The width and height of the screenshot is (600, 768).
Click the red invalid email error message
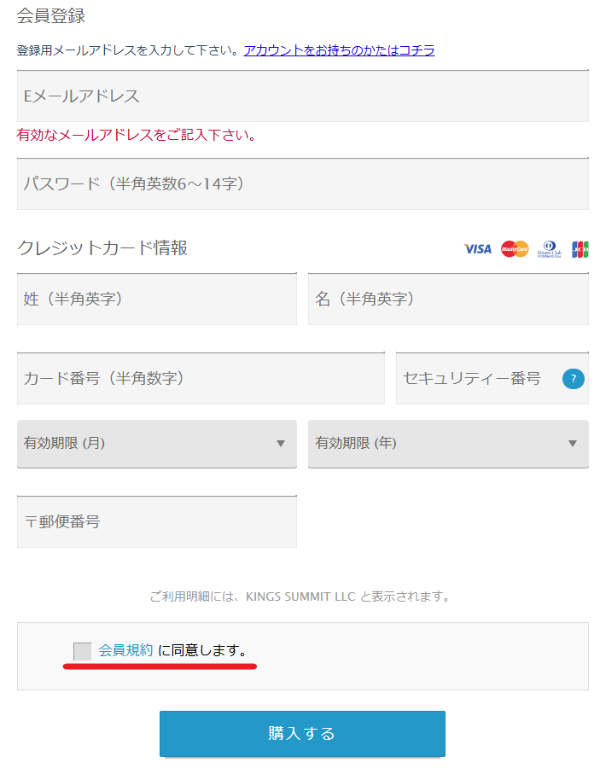coord(136,135)
